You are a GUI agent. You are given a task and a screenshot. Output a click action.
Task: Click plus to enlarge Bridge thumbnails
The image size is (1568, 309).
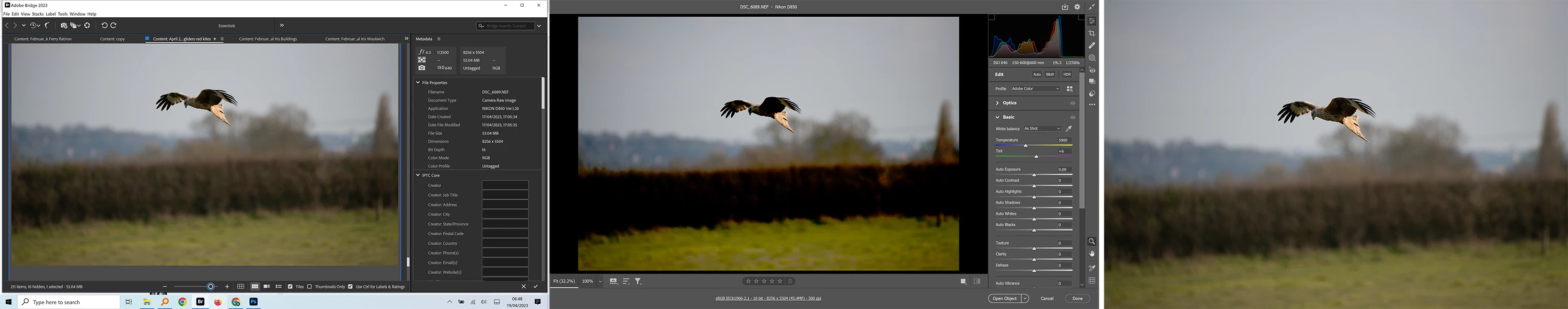pos(227,287)
